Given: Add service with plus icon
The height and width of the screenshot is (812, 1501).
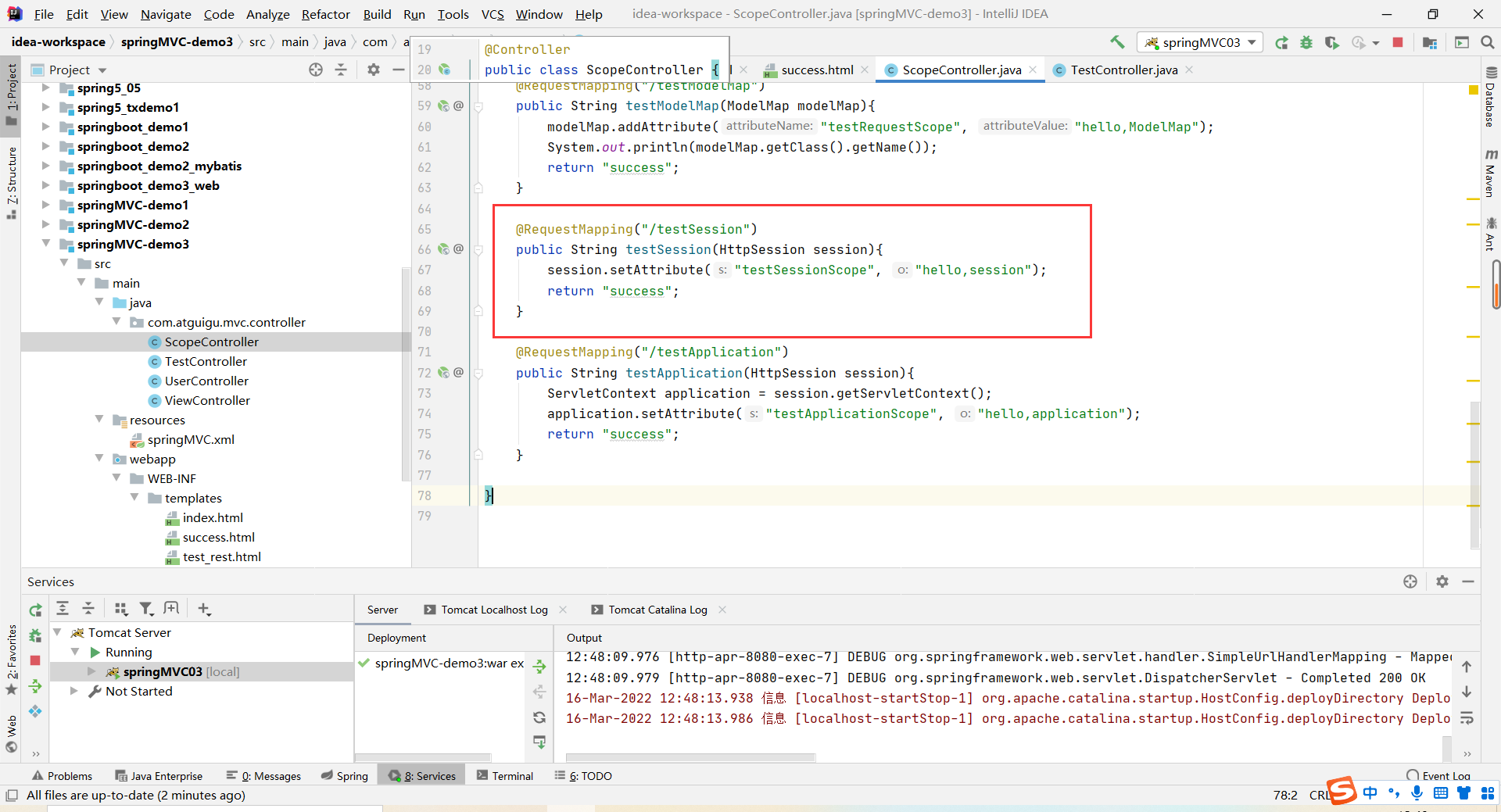Looking at the screenshot, I should tap(204, 608).
